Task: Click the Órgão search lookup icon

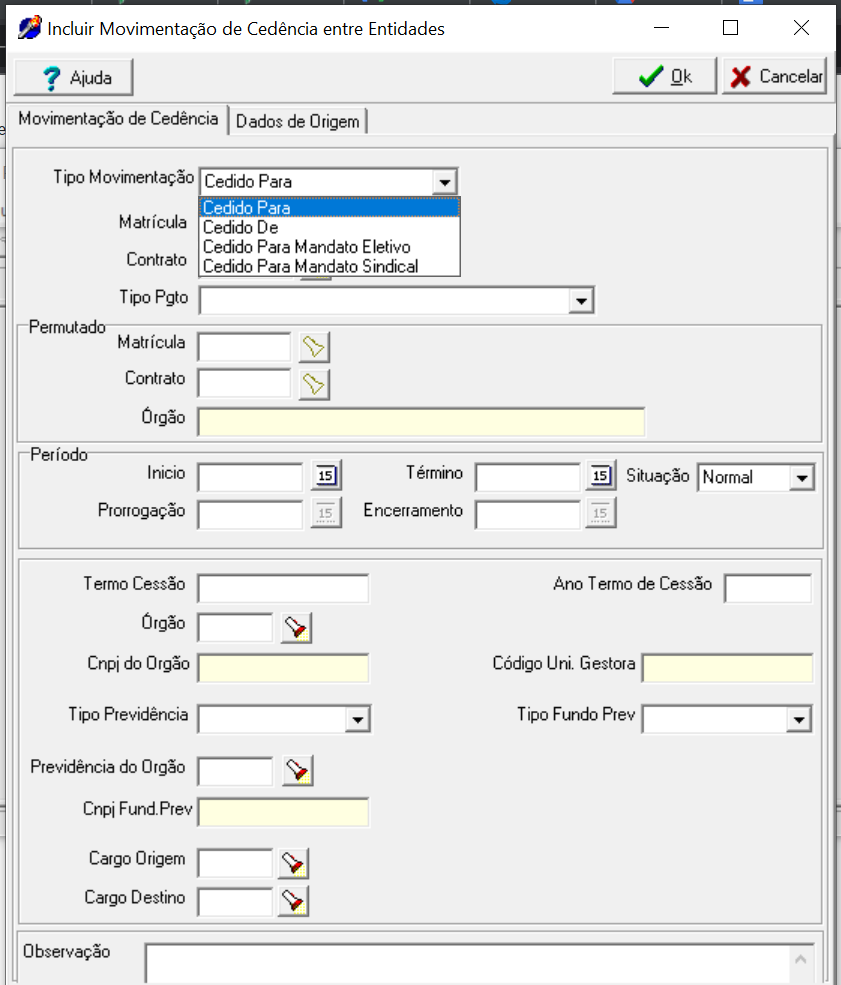Action: [296, 627]
